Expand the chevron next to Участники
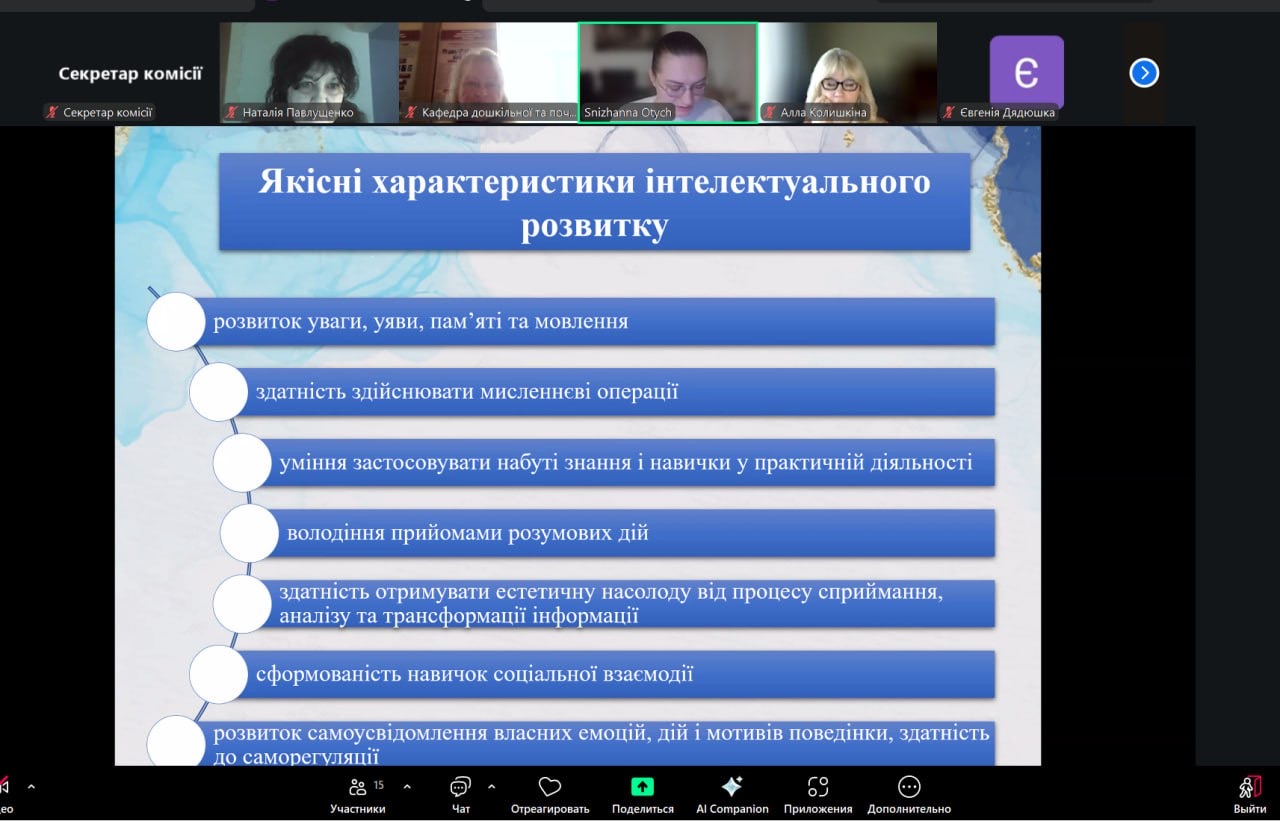This screenshot has width=1280, height=821. tap(406, 787)
